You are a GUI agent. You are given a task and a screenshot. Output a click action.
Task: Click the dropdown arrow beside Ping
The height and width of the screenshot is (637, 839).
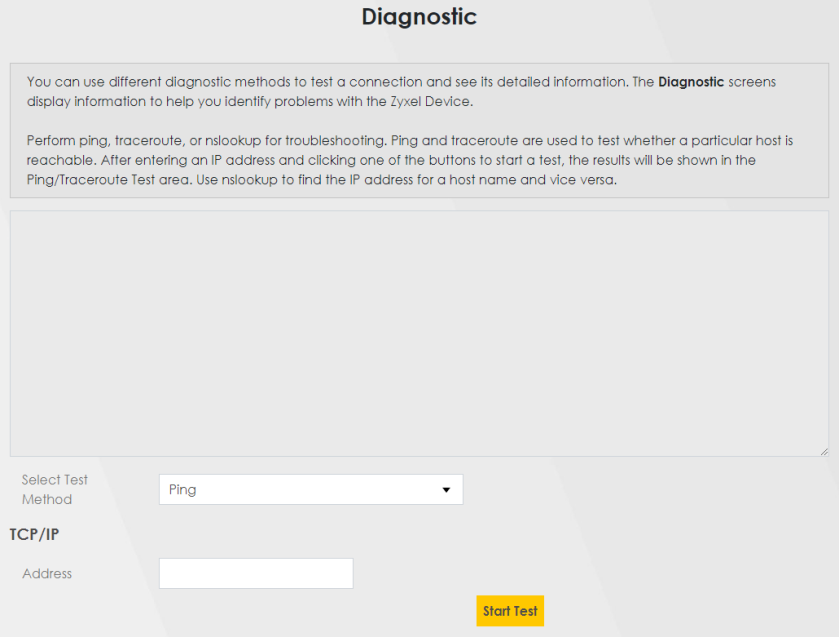[446, 490]
